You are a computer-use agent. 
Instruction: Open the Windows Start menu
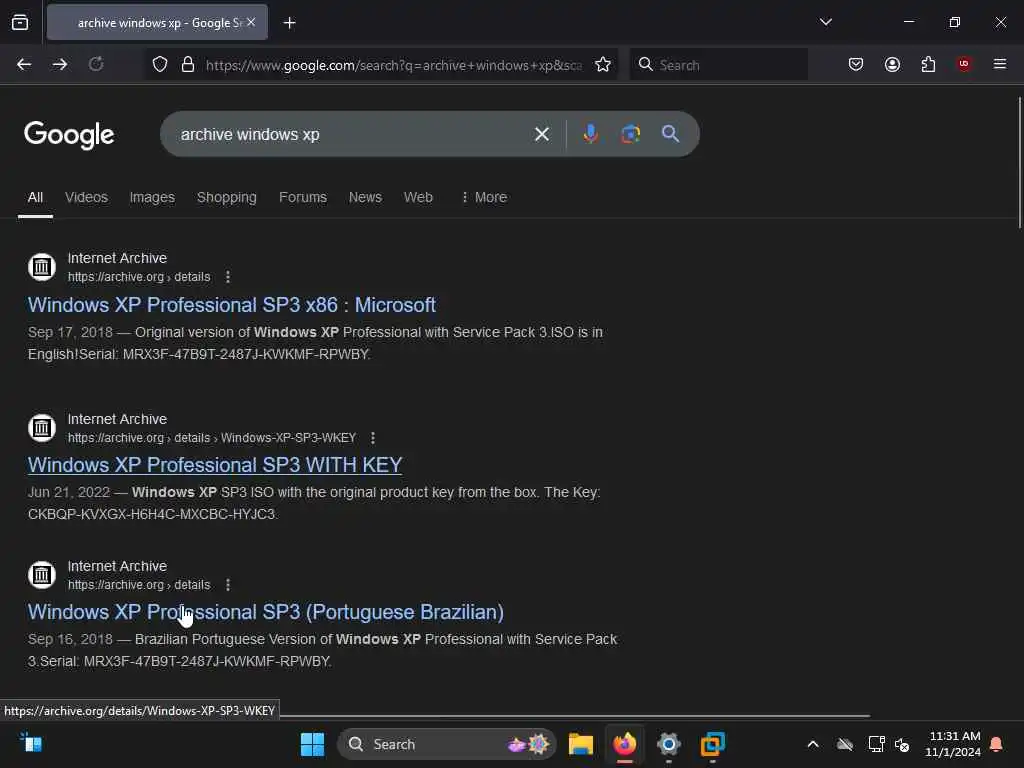click(312, 744)
